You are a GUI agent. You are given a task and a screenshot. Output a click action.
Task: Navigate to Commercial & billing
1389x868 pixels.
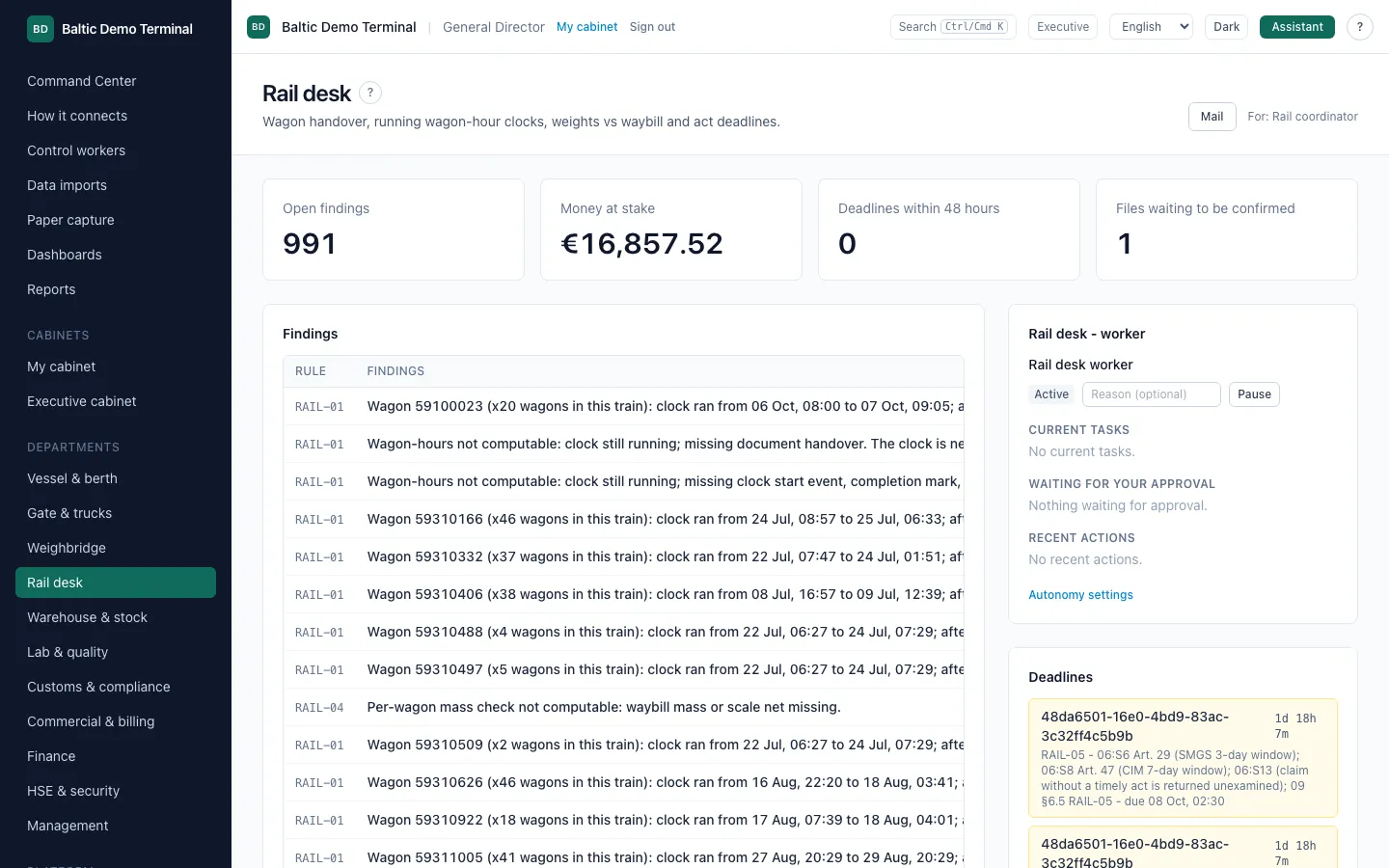click(116, 721)
